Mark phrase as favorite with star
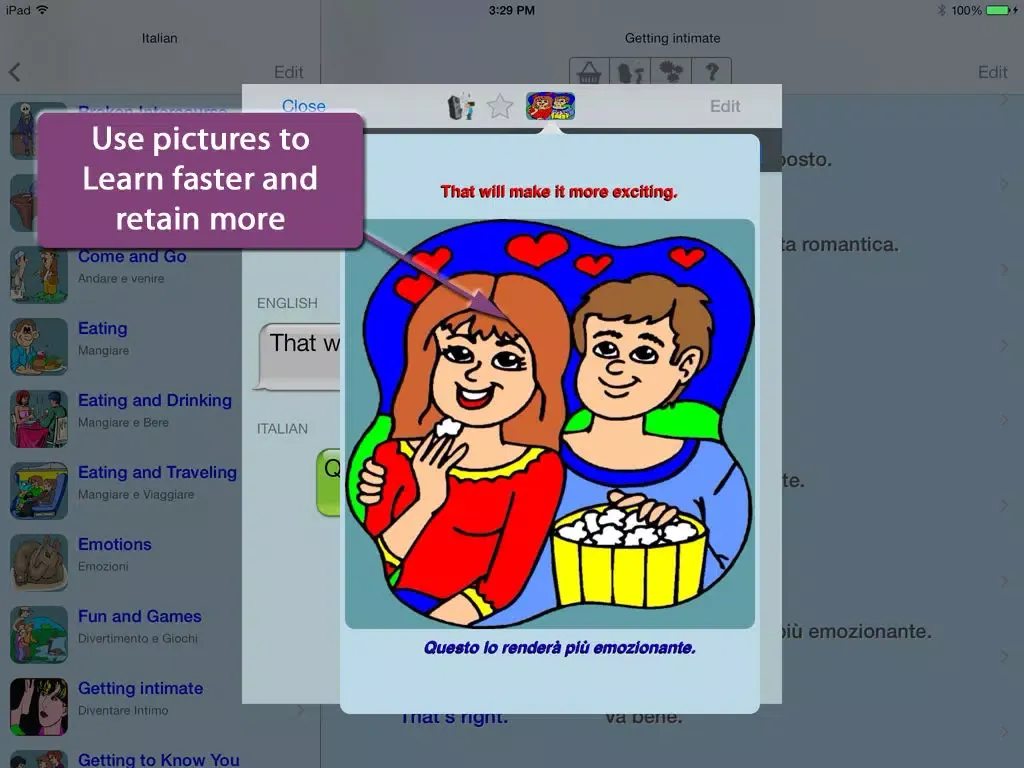This screenshot has width=1024, height=768. coord(500,106)
